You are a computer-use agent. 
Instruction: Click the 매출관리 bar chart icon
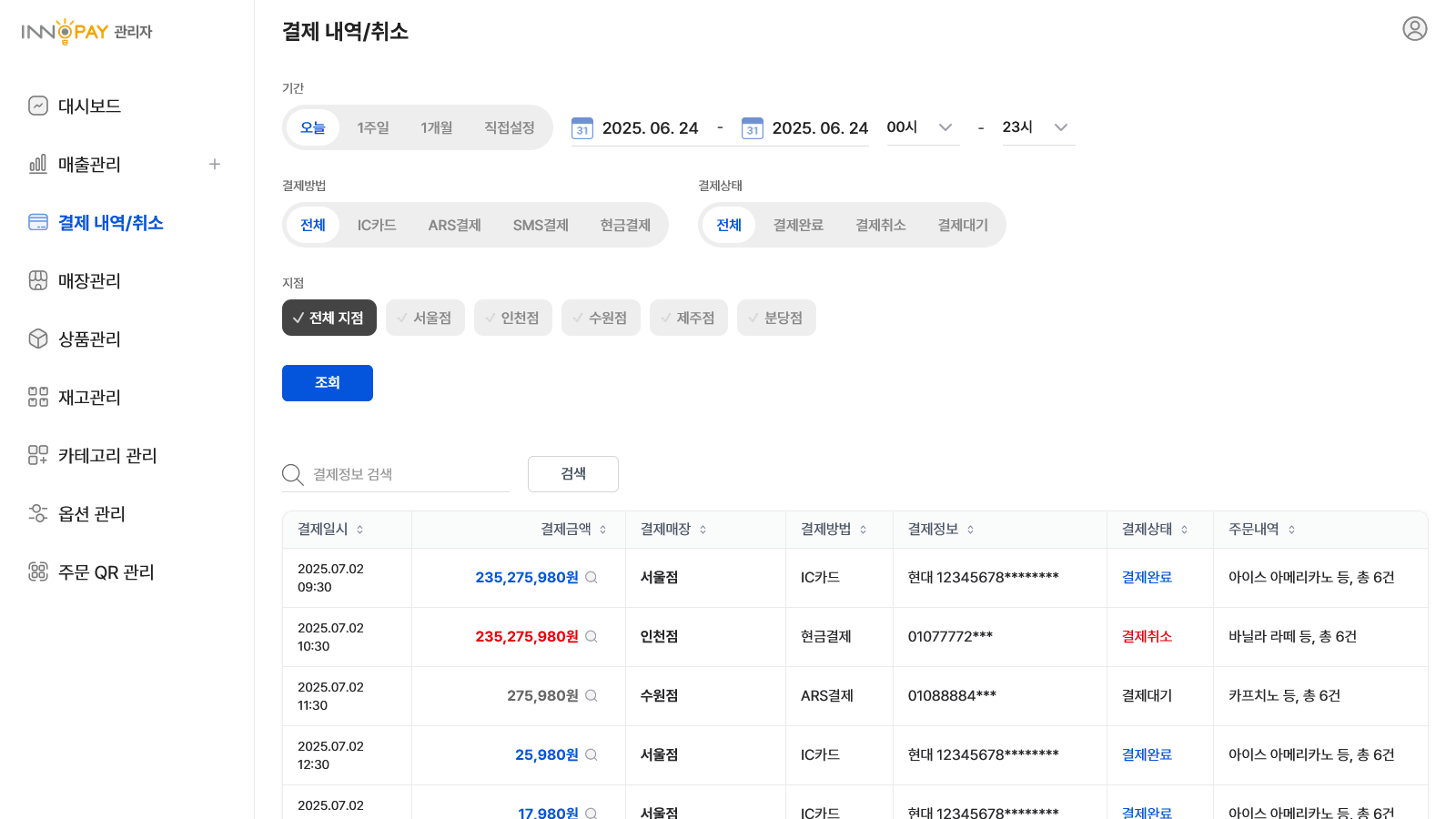coord(37,164)
